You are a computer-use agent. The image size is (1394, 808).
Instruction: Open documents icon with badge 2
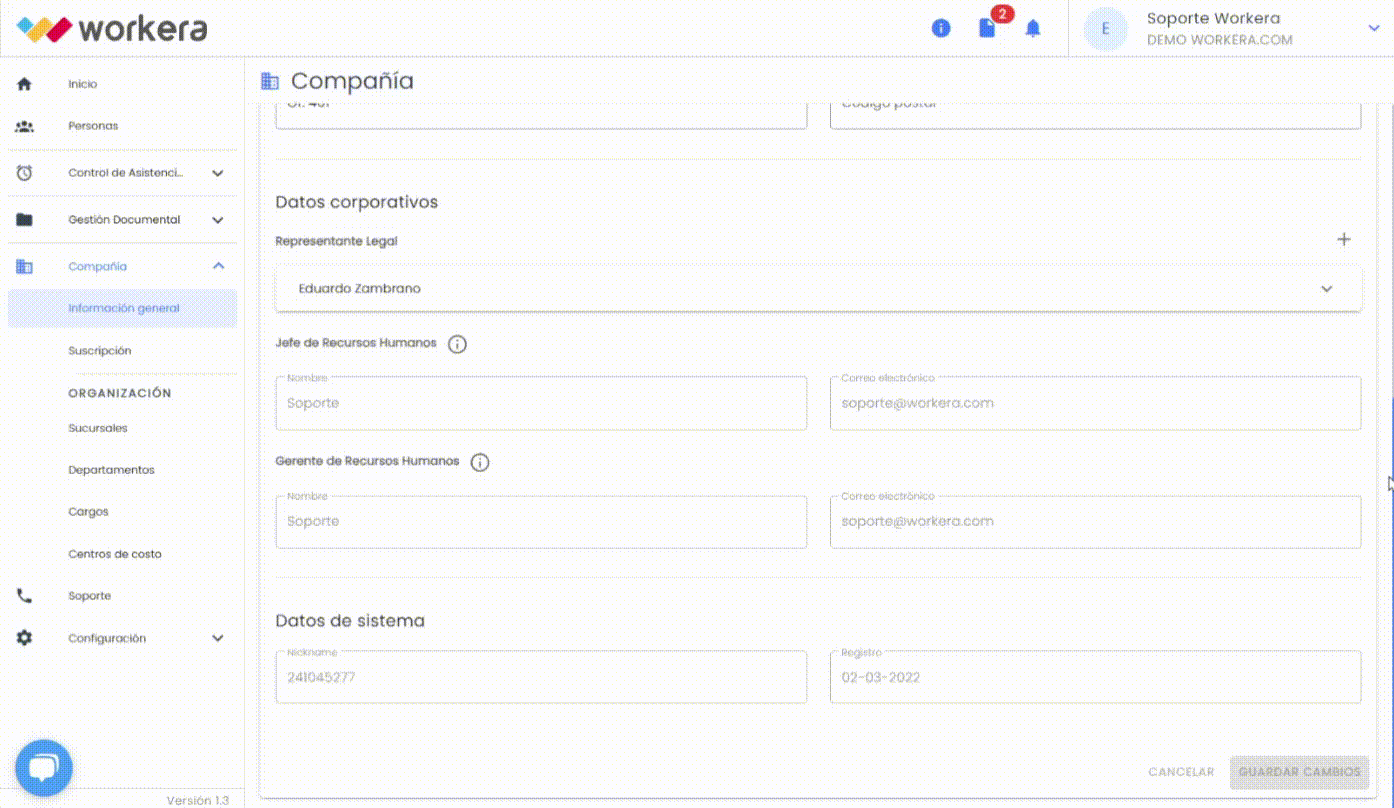point(987,28)
